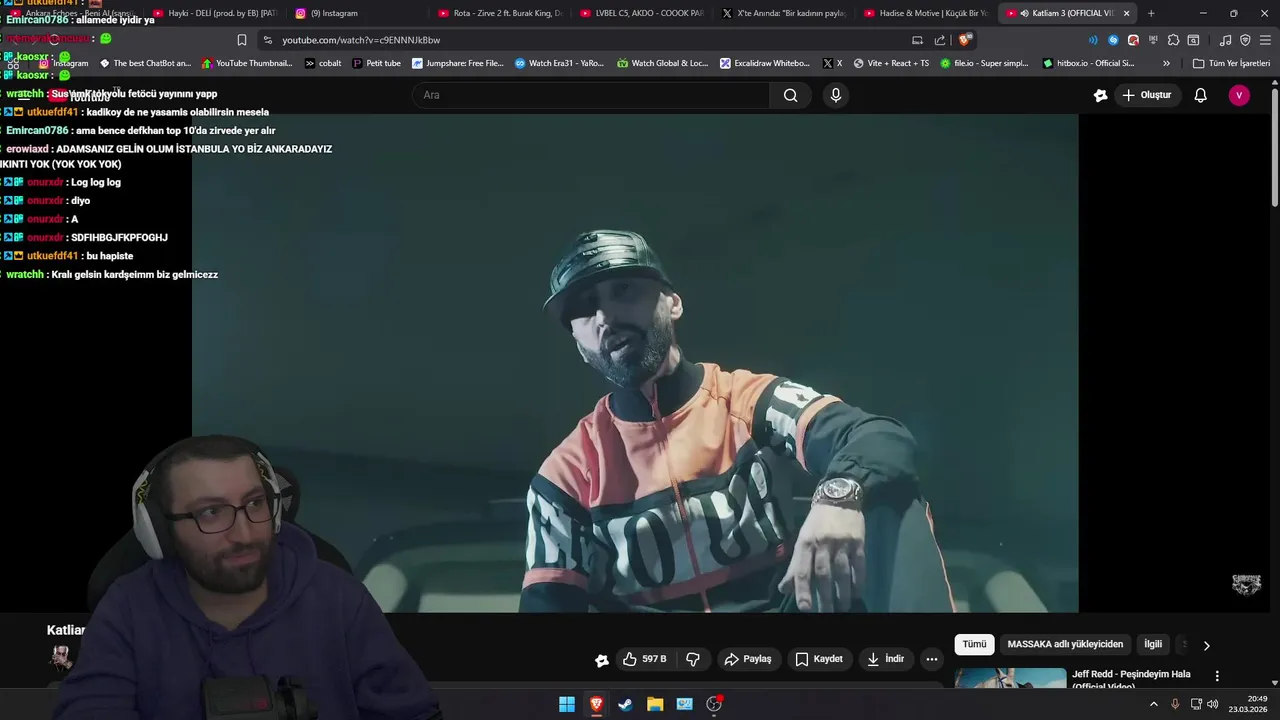Screen dimensions: 1280x720
Task: Open the media control music note icon
Action: coord(1225,40)
